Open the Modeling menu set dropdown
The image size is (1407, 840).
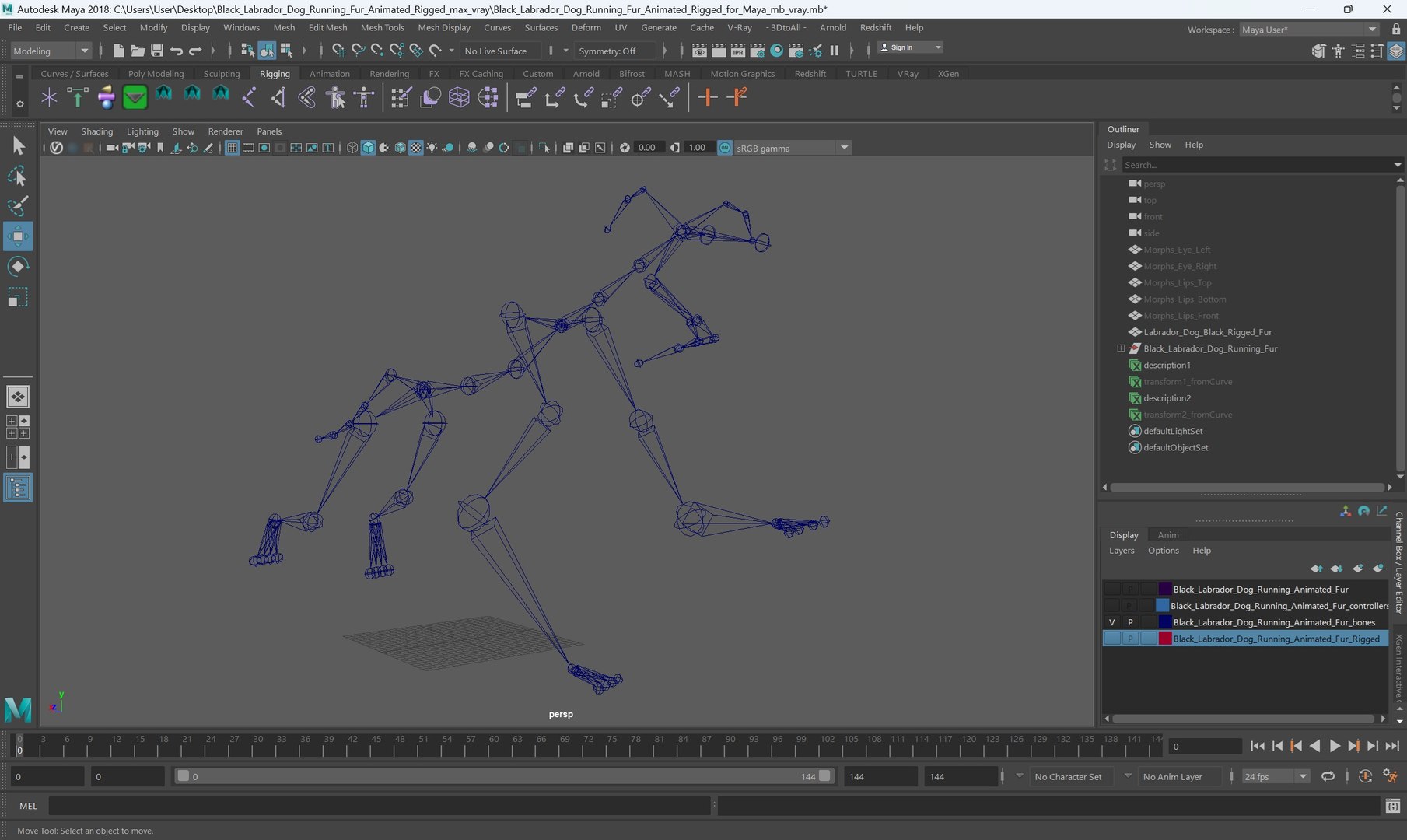51,51
